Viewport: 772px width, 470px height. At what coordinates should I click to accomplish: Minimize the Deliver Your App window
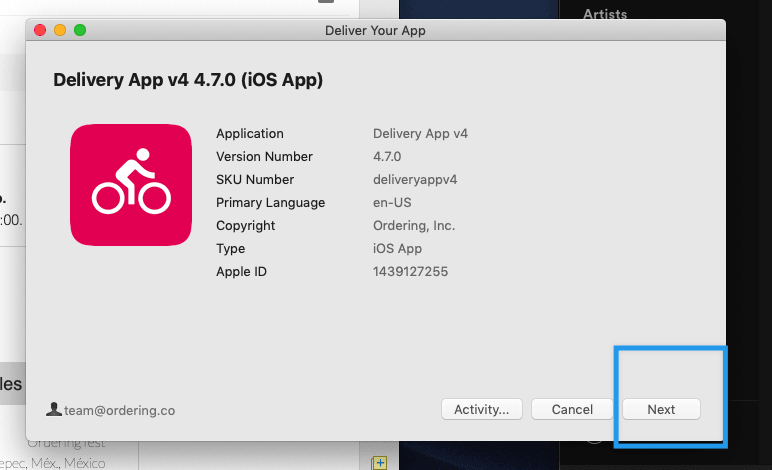60,30
